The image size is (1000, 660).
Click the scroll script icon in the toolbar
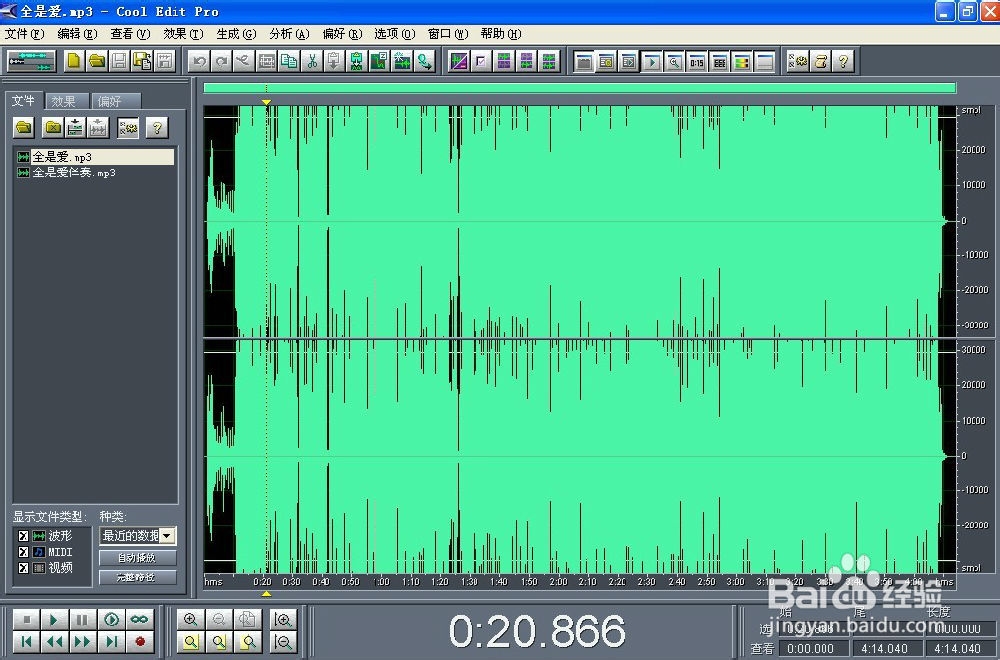[821, 61]
